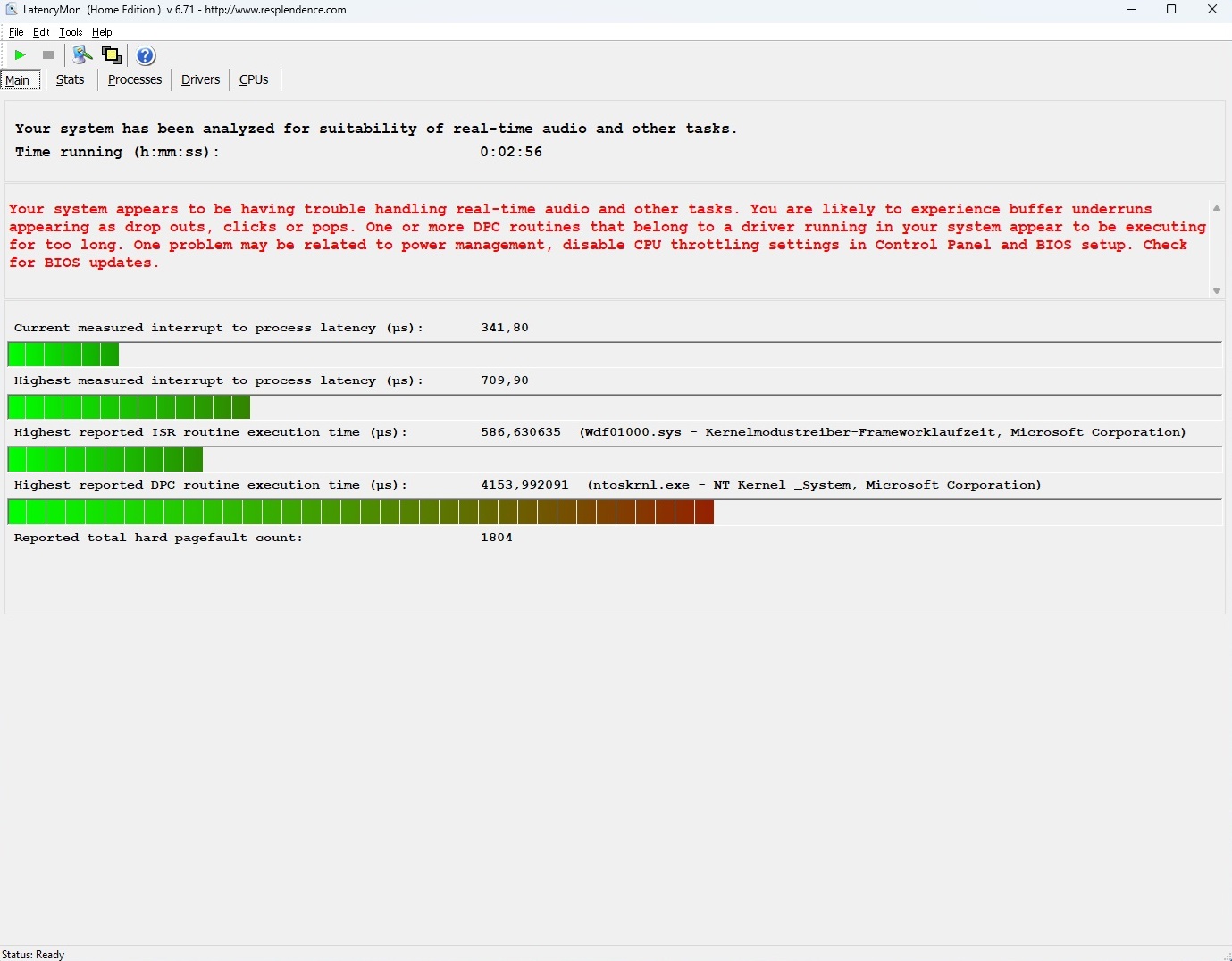Switch to the Drivers tab

200,79
